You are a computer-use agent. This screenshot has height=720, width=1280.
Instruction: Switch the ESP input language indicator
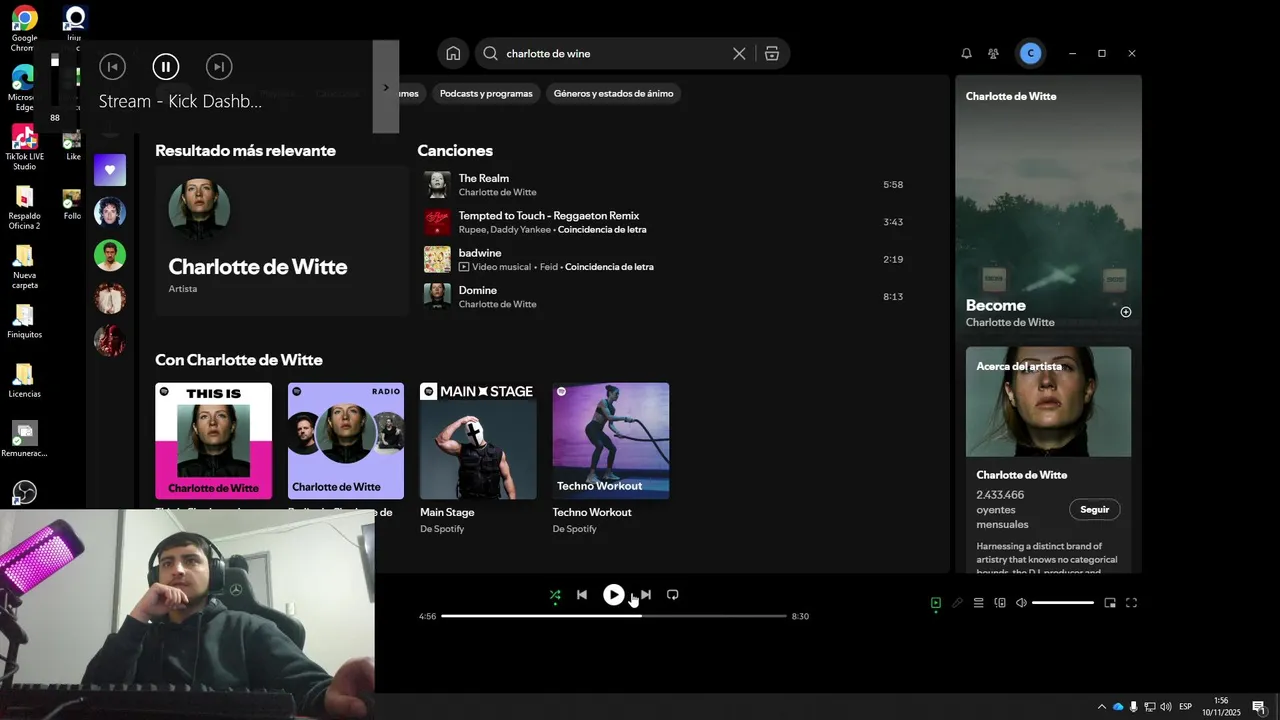[x=1185, y=707]
